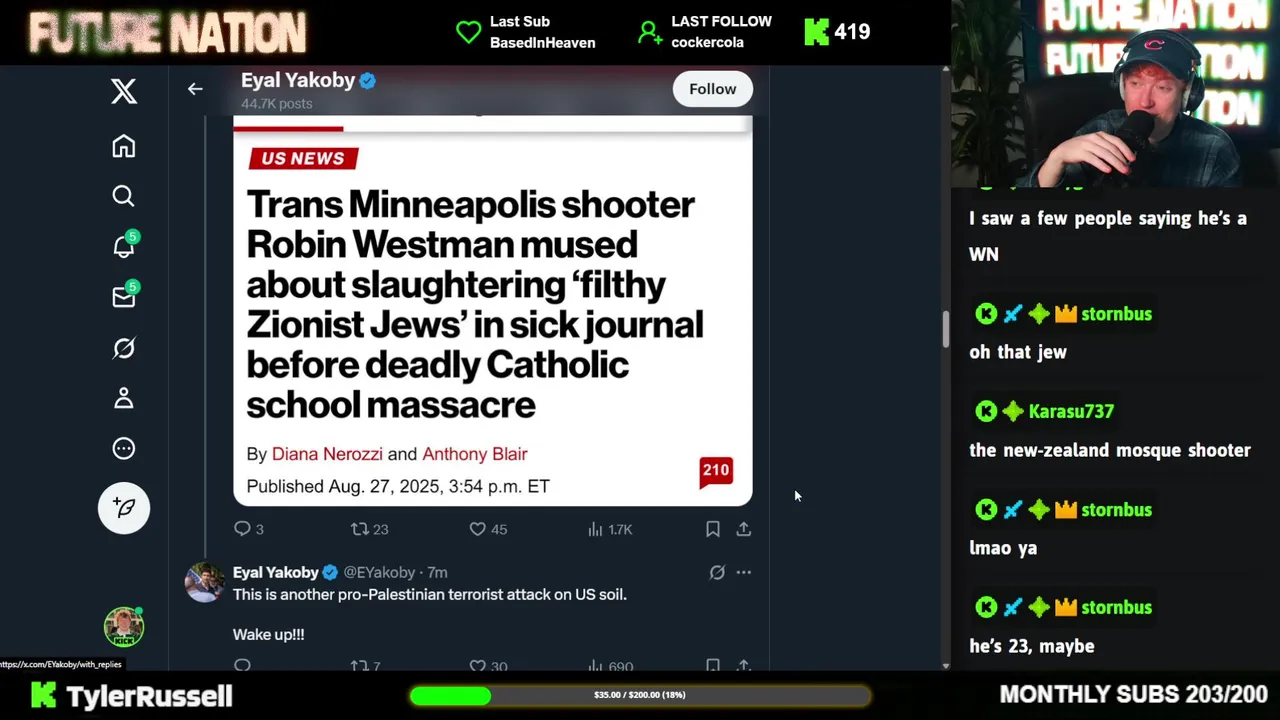Click the 210 comments badge in article

click(716, 472)
